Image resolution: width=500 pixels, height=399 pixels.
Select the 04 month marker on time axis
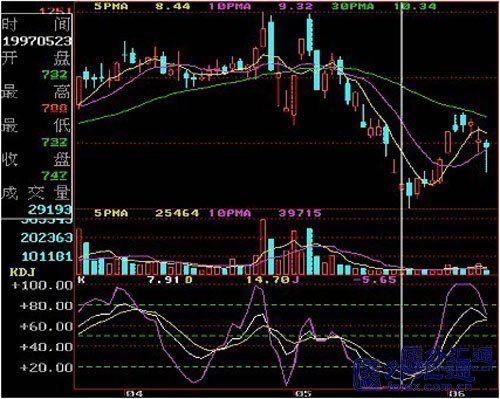(x=134, y=394)
